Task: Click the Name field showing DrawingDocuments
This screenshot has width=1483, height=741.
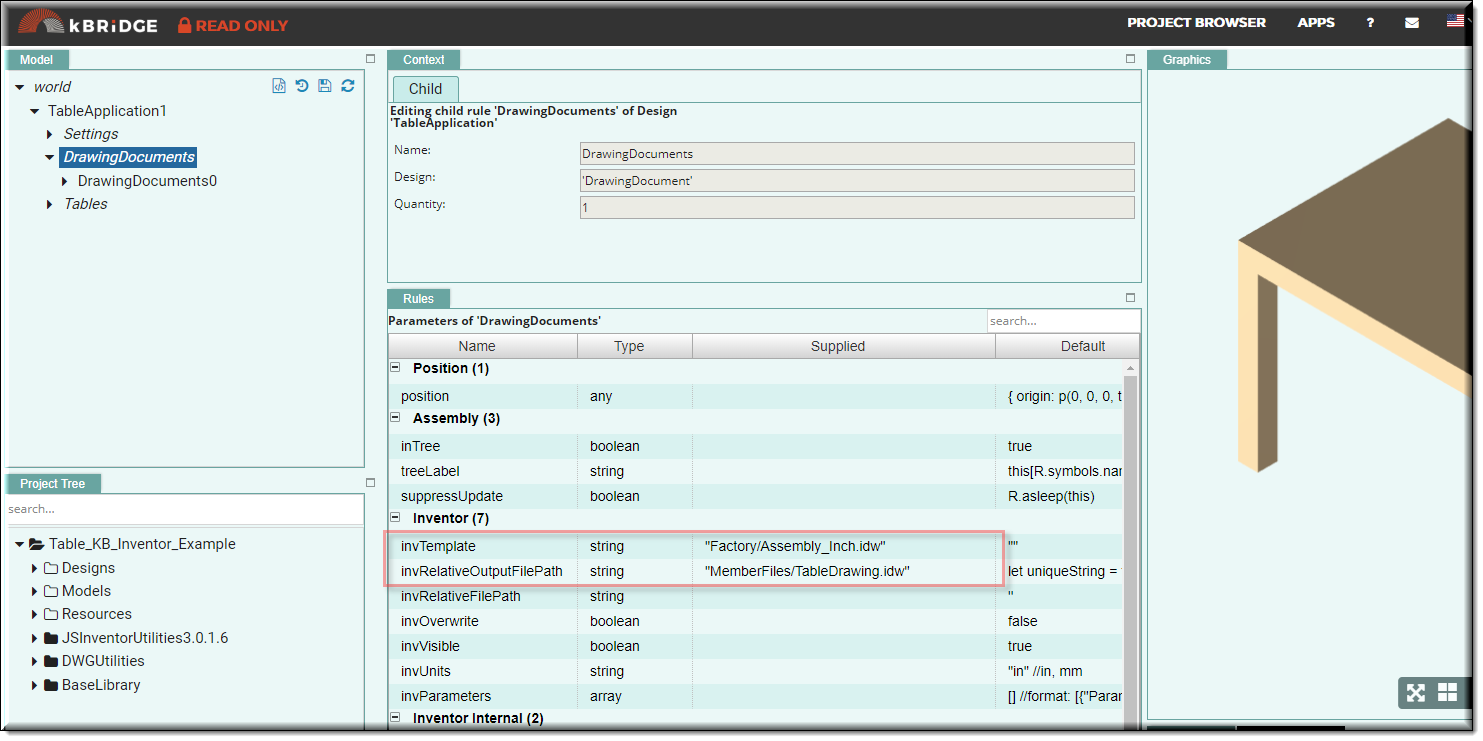Action: [x=857, y=153]
